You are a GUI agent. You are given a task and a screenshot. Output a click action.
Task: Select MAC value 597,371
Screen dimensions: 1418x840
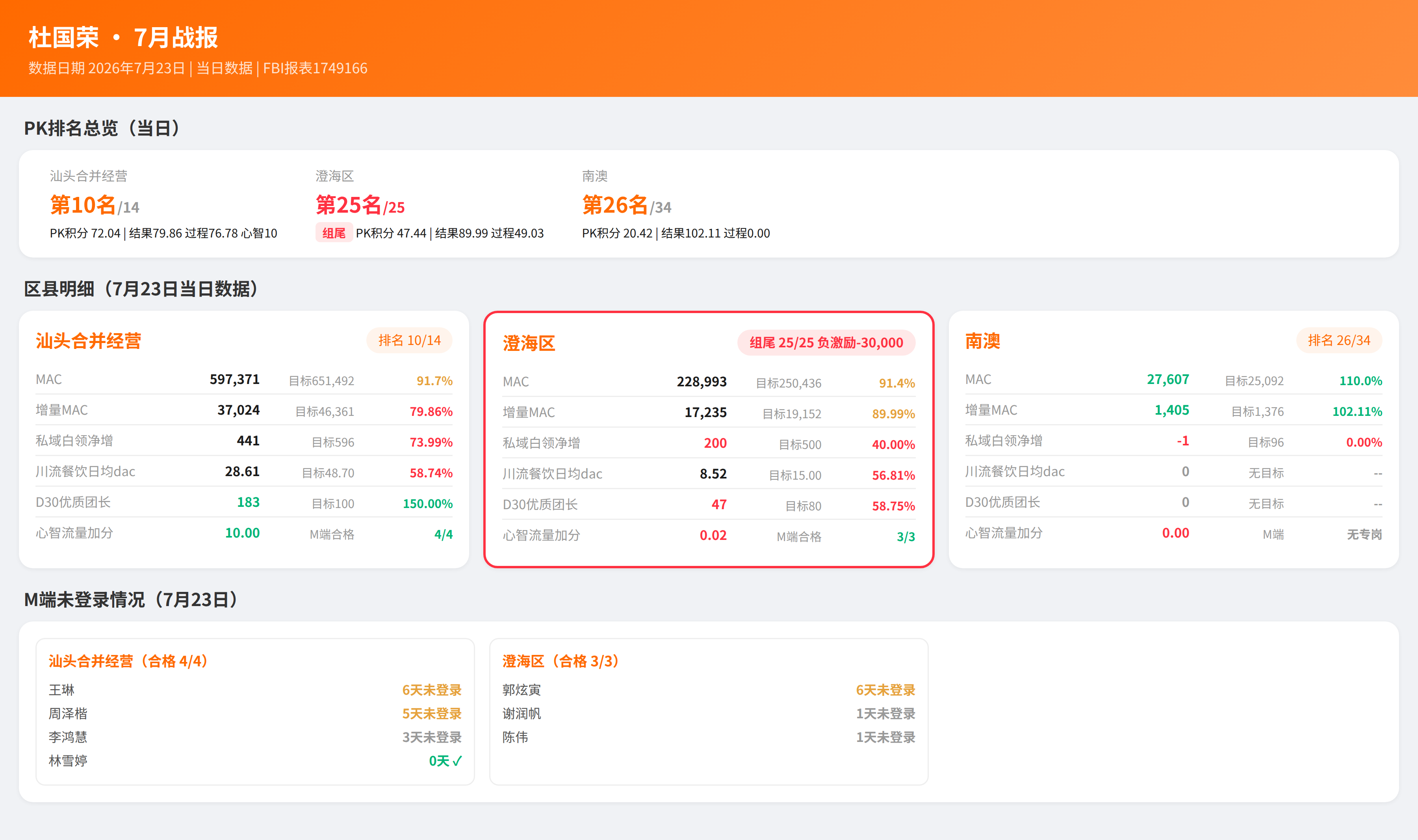[x=234, y=379]
